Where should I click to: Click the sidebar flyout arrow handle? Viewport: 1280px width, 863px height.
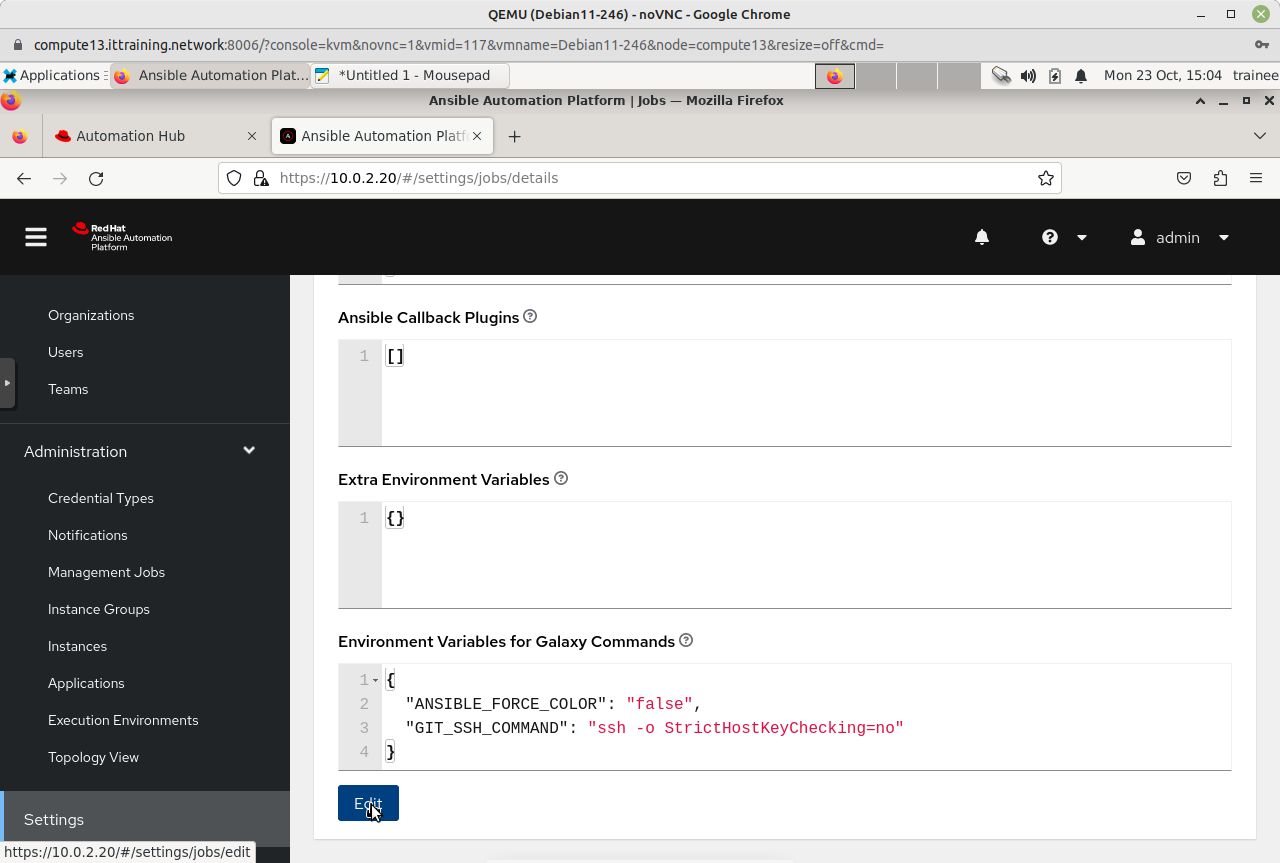coord(7,383)
